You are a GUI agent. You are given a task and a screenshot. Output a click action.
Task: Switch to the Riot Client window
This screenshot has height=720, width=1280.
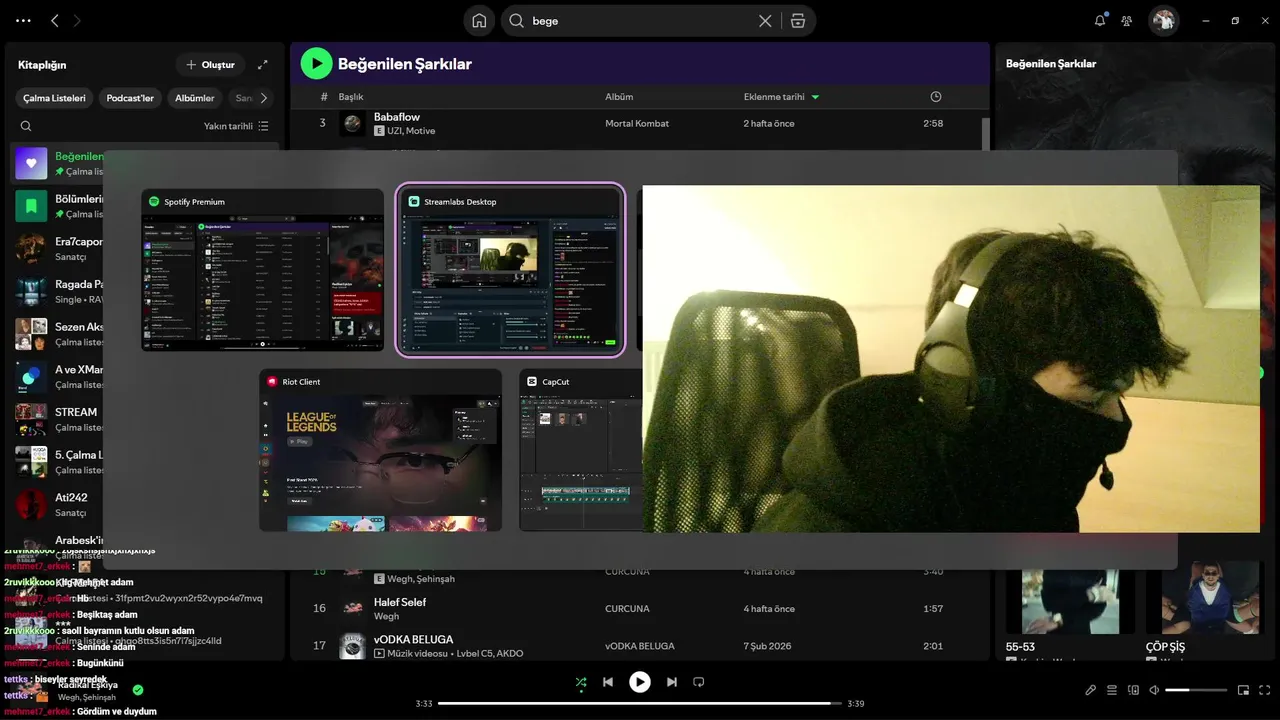click(380, 450)
